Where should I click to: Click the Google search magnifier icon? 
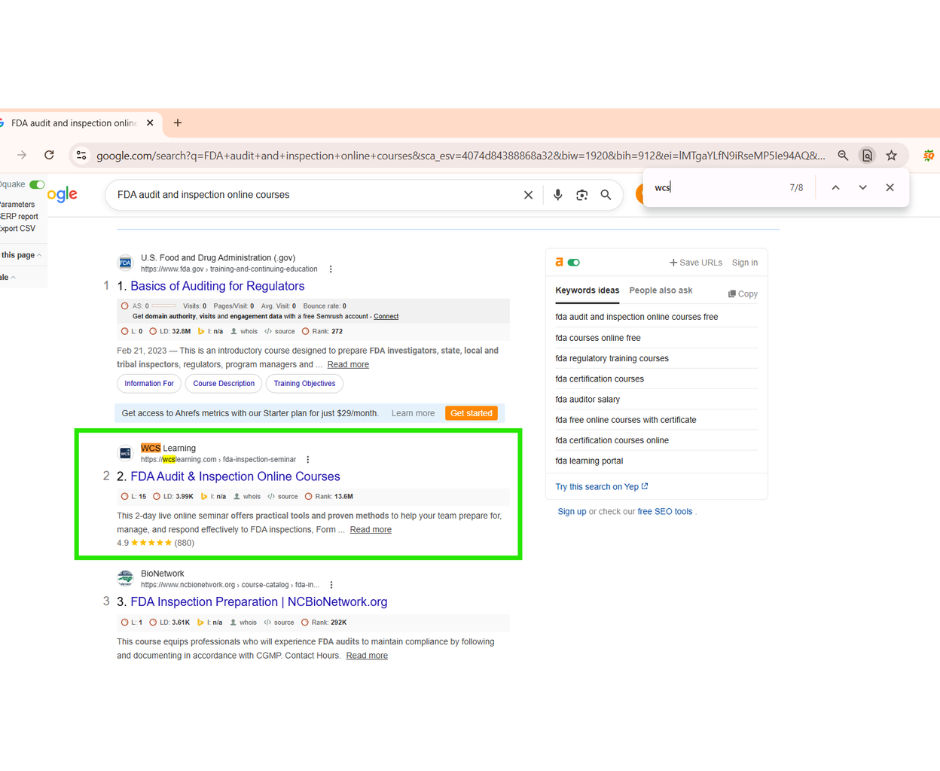(x=606, y=195)
